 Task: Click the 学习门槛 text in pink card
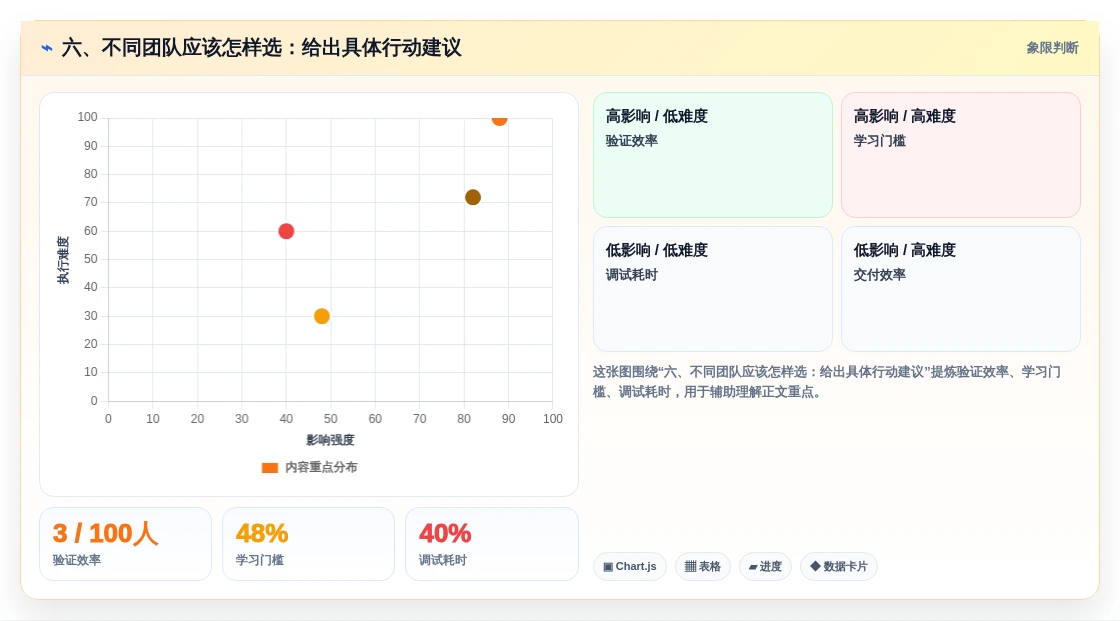tap(879, 141)
